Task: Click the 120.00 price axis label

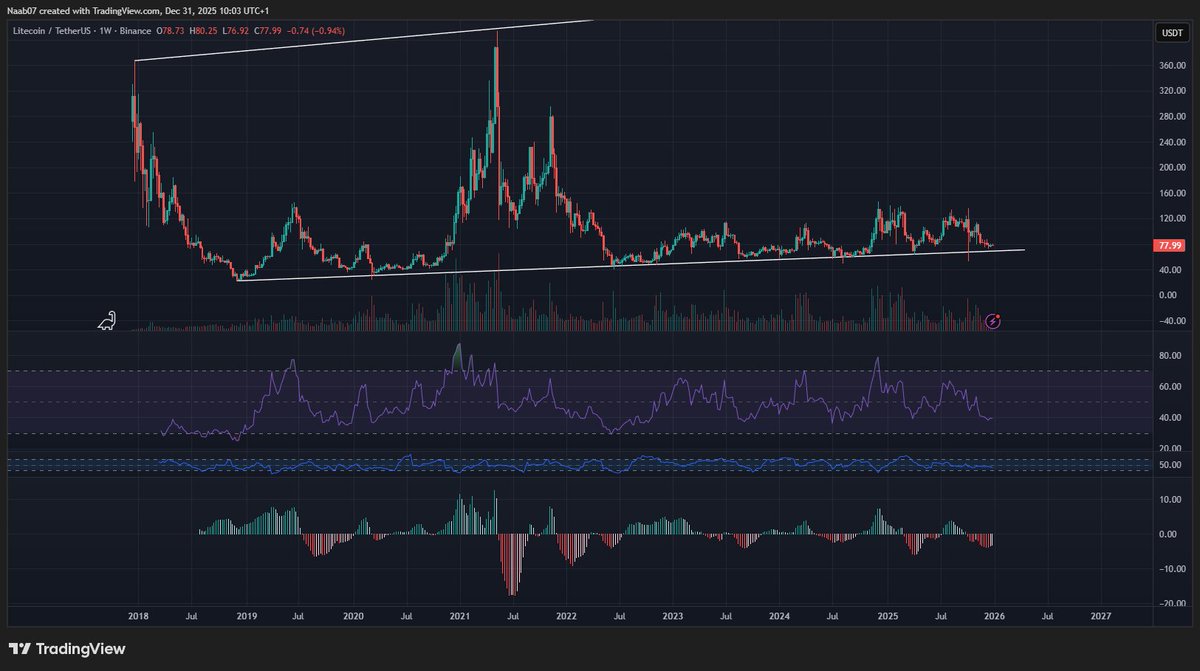Action: pos(1171,218)
